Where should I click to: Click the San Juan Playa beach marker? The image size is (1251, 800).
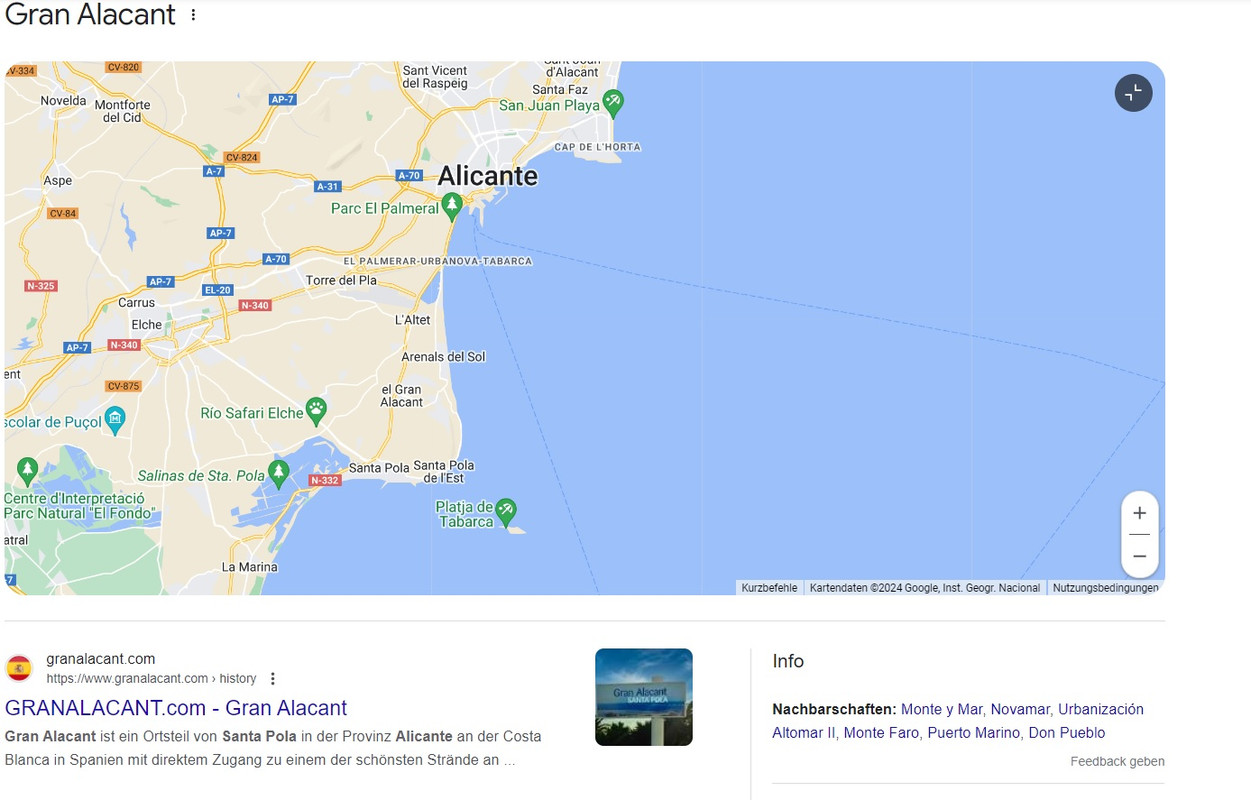613,102
